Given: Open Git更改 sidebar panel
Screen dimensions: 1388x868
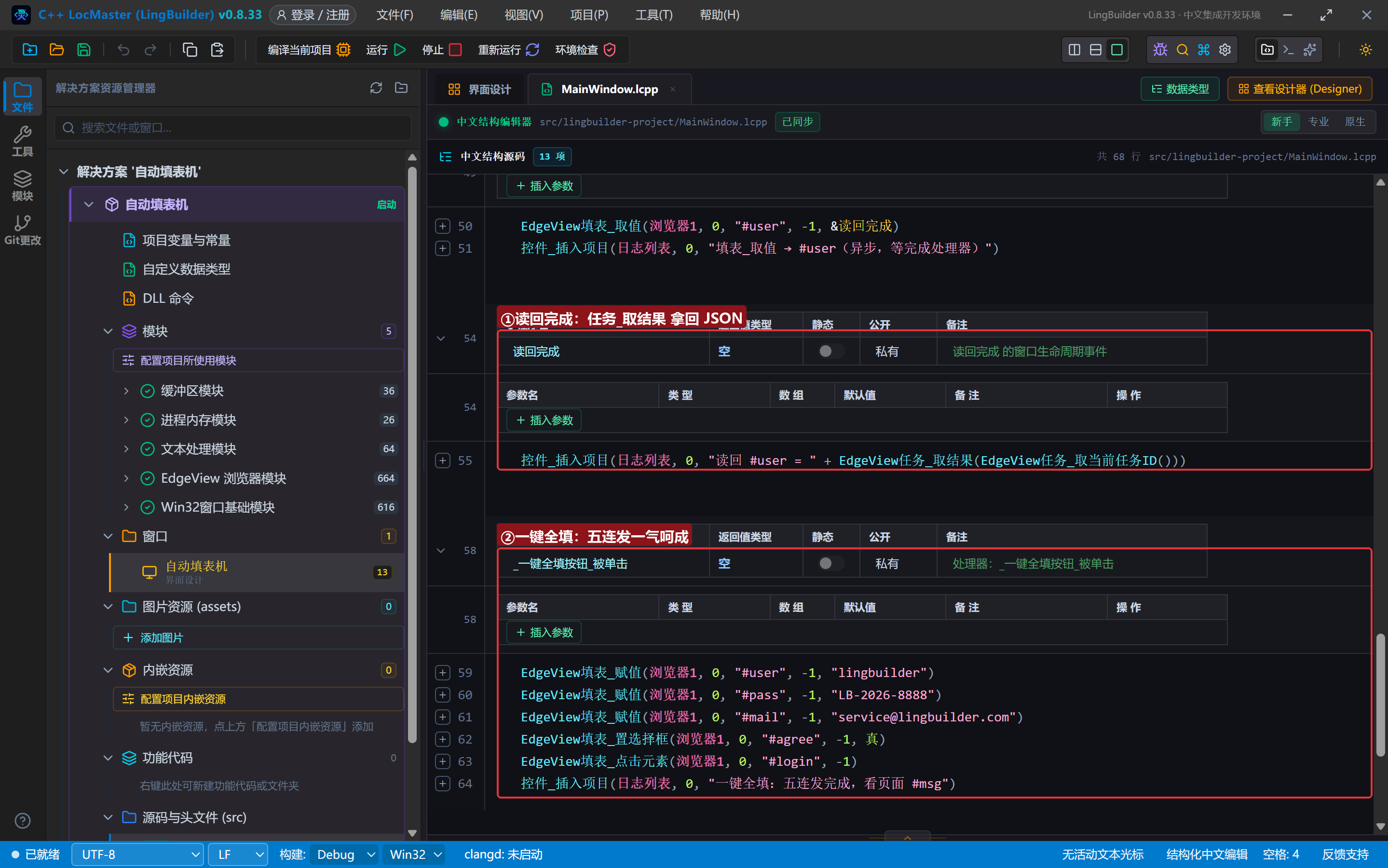Looking at the screenshot, I should point(22,230).
